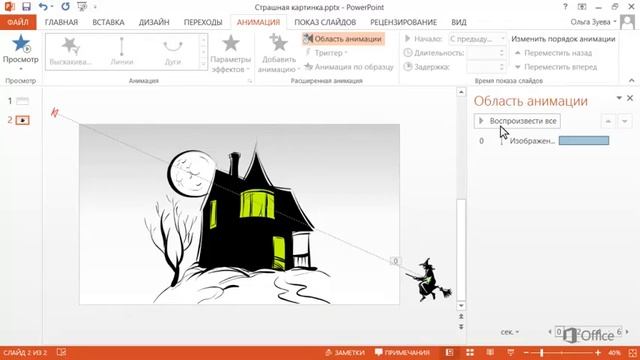
Task: Click the blue animation timing bar
Action: [584, 141]
